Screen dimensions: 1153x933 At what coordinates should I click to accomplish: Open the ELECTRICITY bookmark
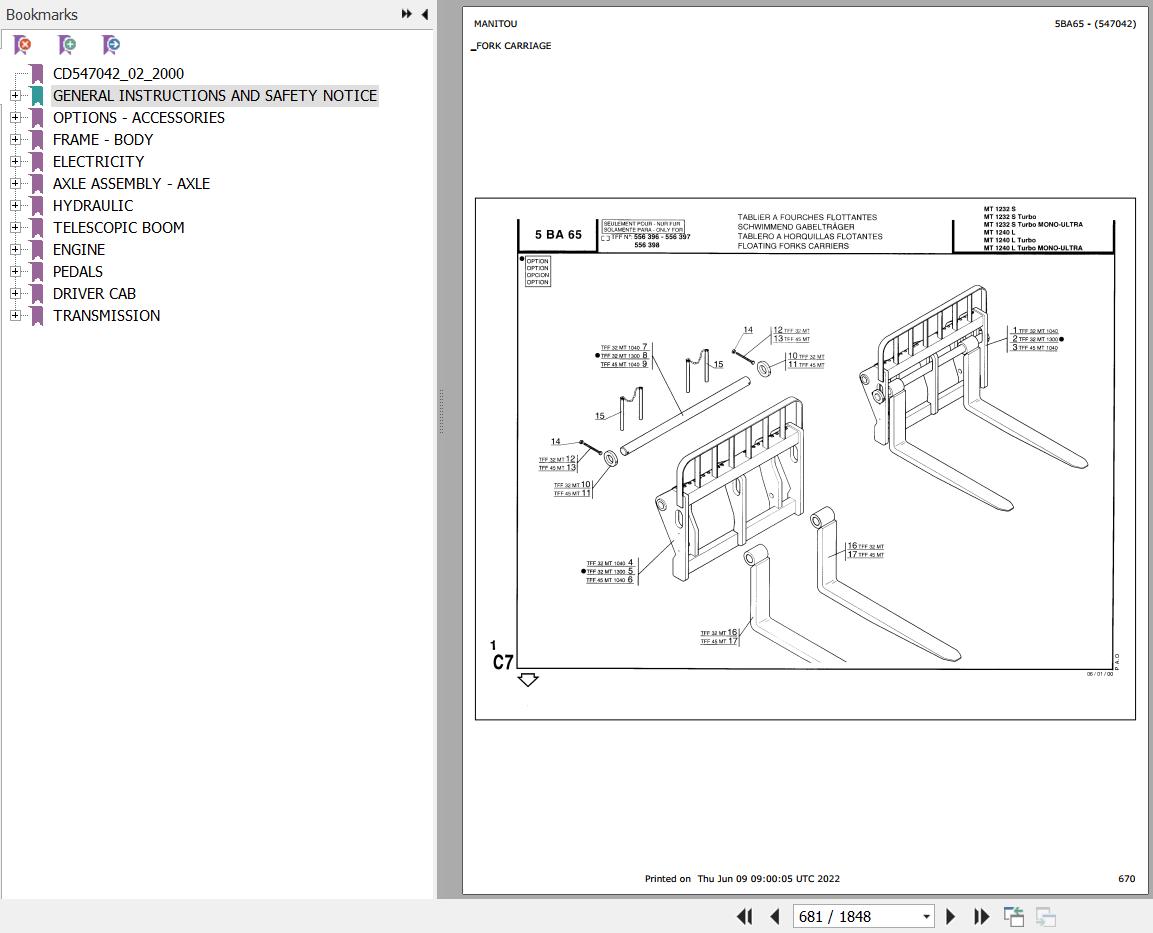point(99,162)
